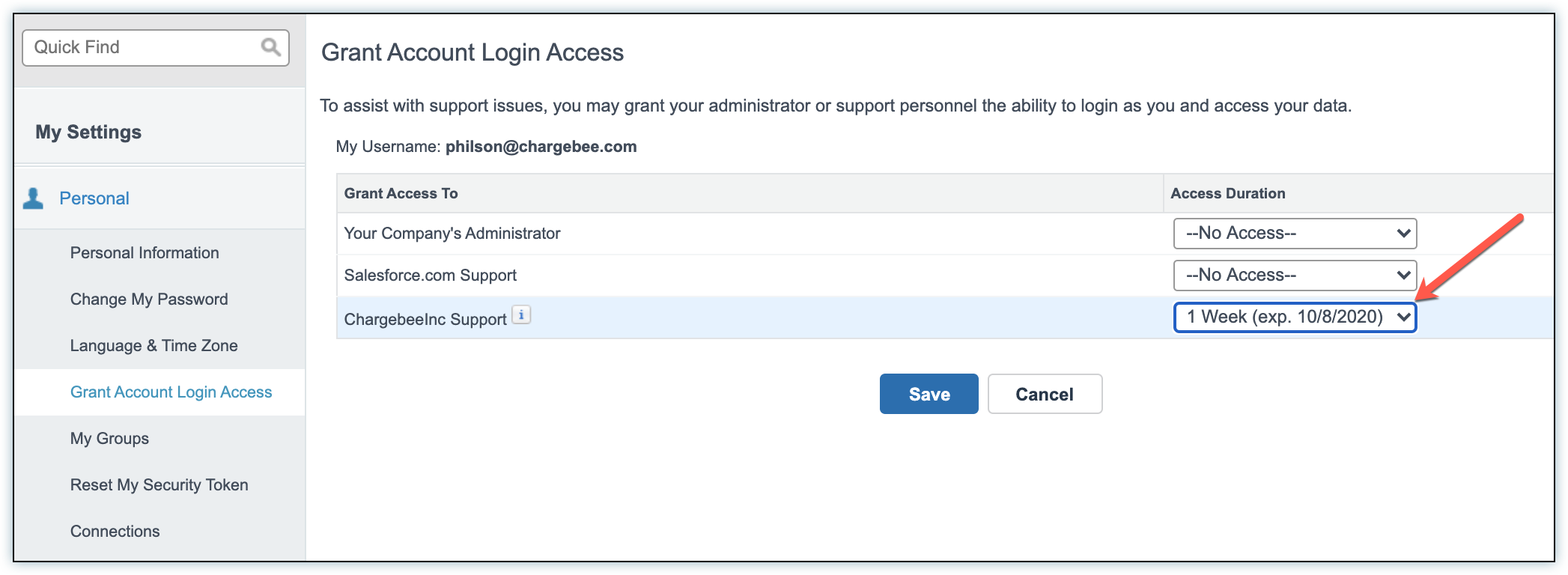Click the ChargebeeInc Support info icon

521,315
